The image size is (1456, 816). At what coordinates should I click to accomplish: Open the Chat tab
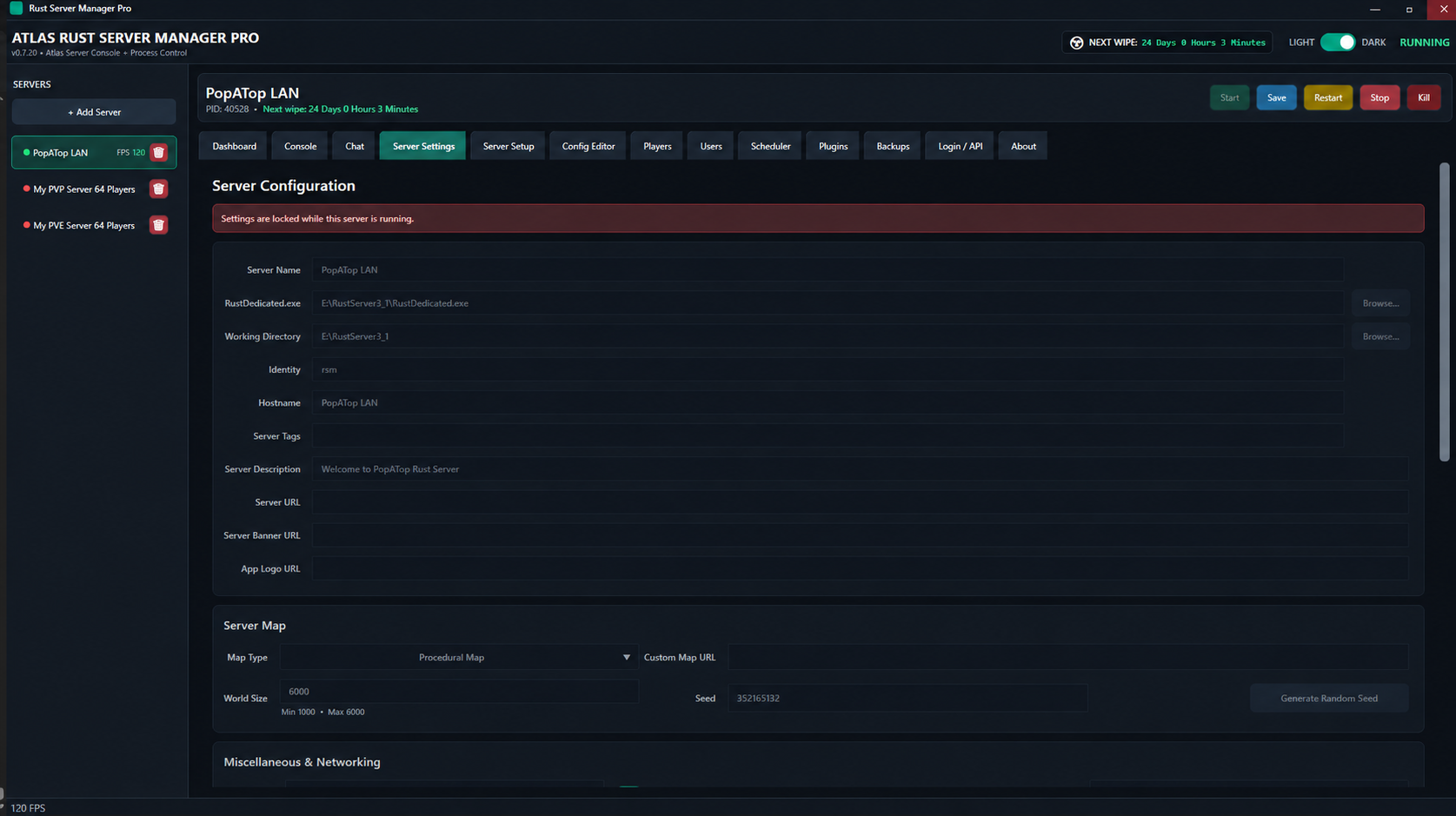pyautogui.click(x=355, y=146)
